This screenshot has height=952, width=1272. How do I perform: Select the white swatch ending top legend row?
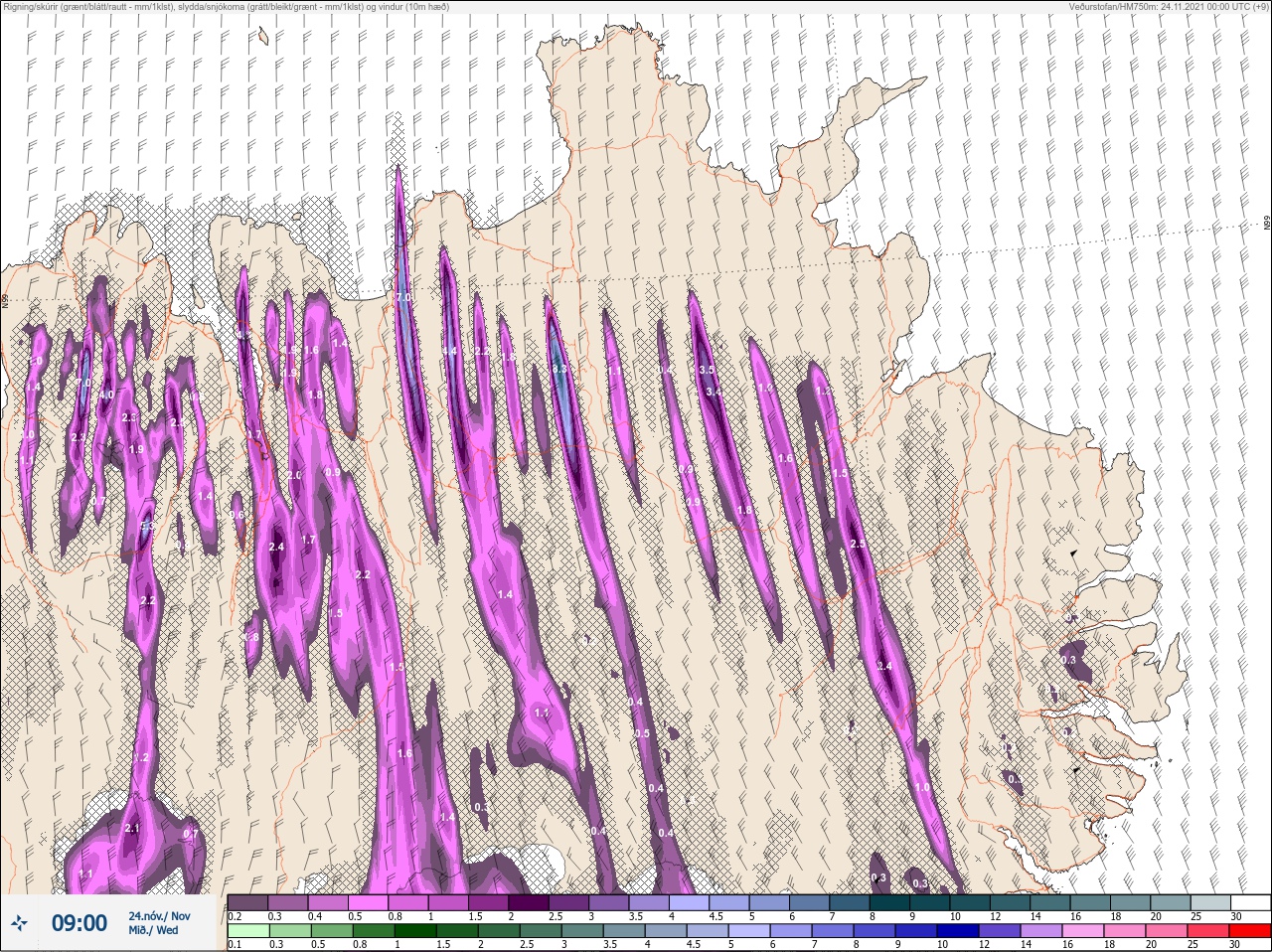tap(1249, 903)
